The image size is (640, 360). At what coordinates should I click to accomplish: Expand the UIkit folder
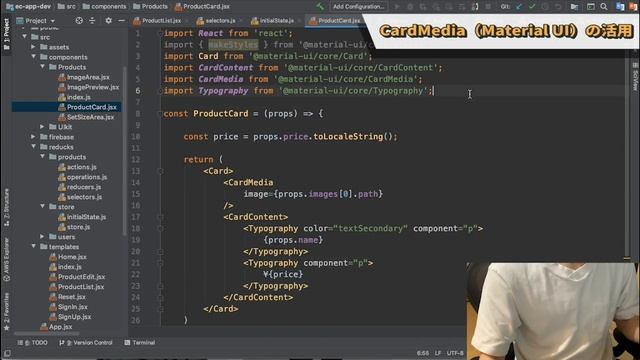[x=43, y=127]
